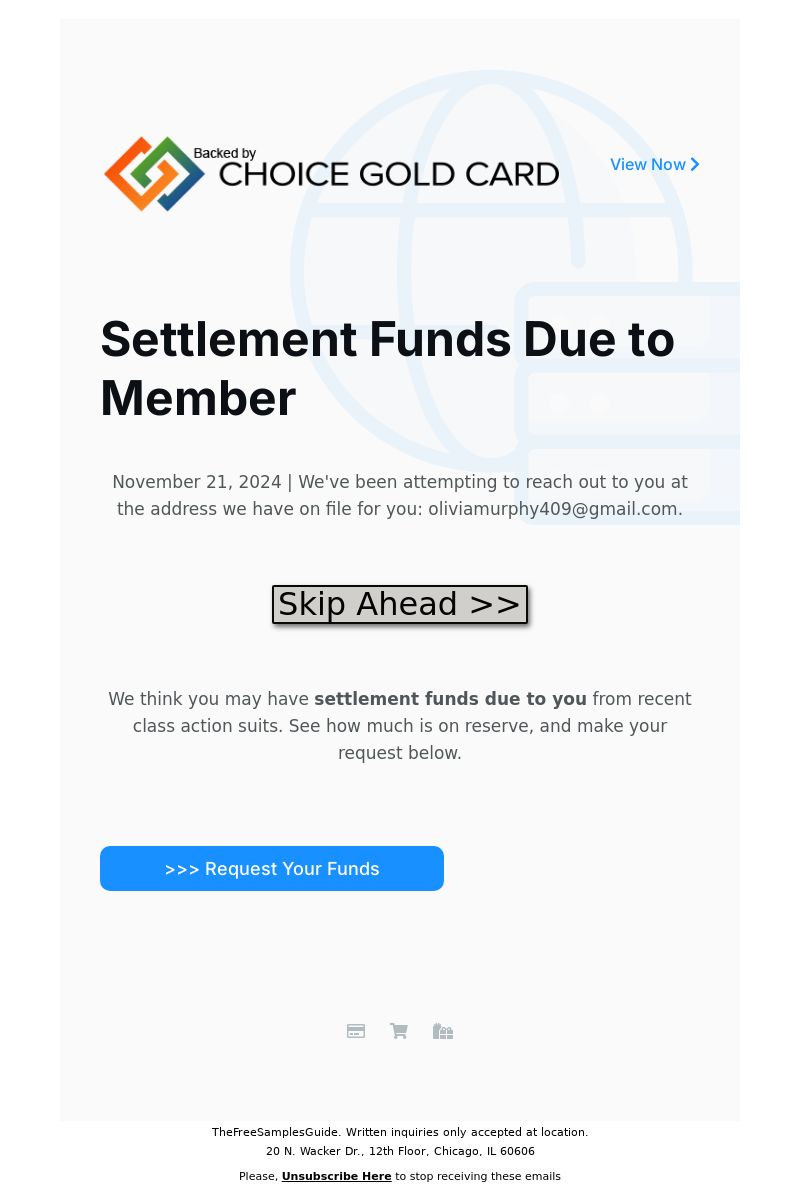Click the Backed by label above wordmark
Screen dimensions: 800x1194
(225, 153)
